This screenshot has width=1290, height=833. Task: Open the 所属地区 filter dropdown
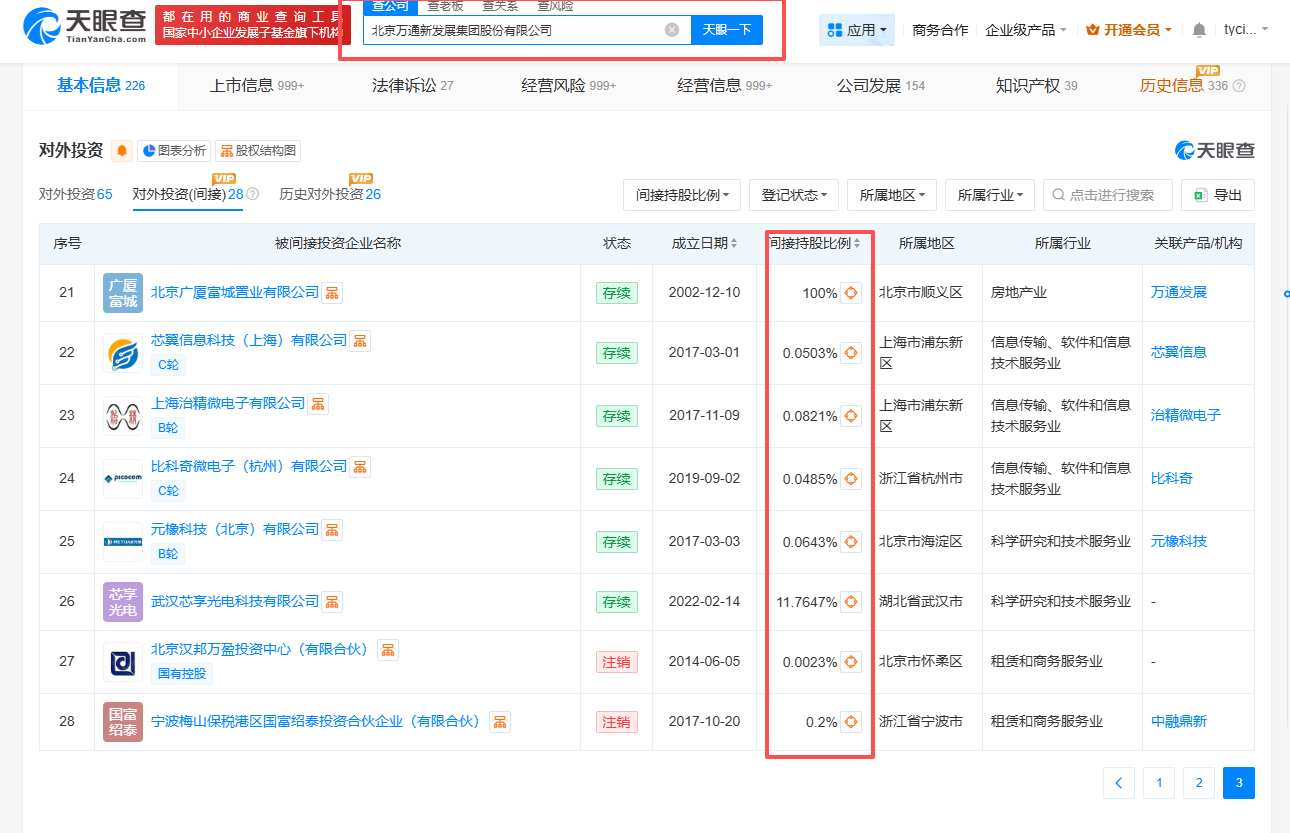[x=892, y=195]
